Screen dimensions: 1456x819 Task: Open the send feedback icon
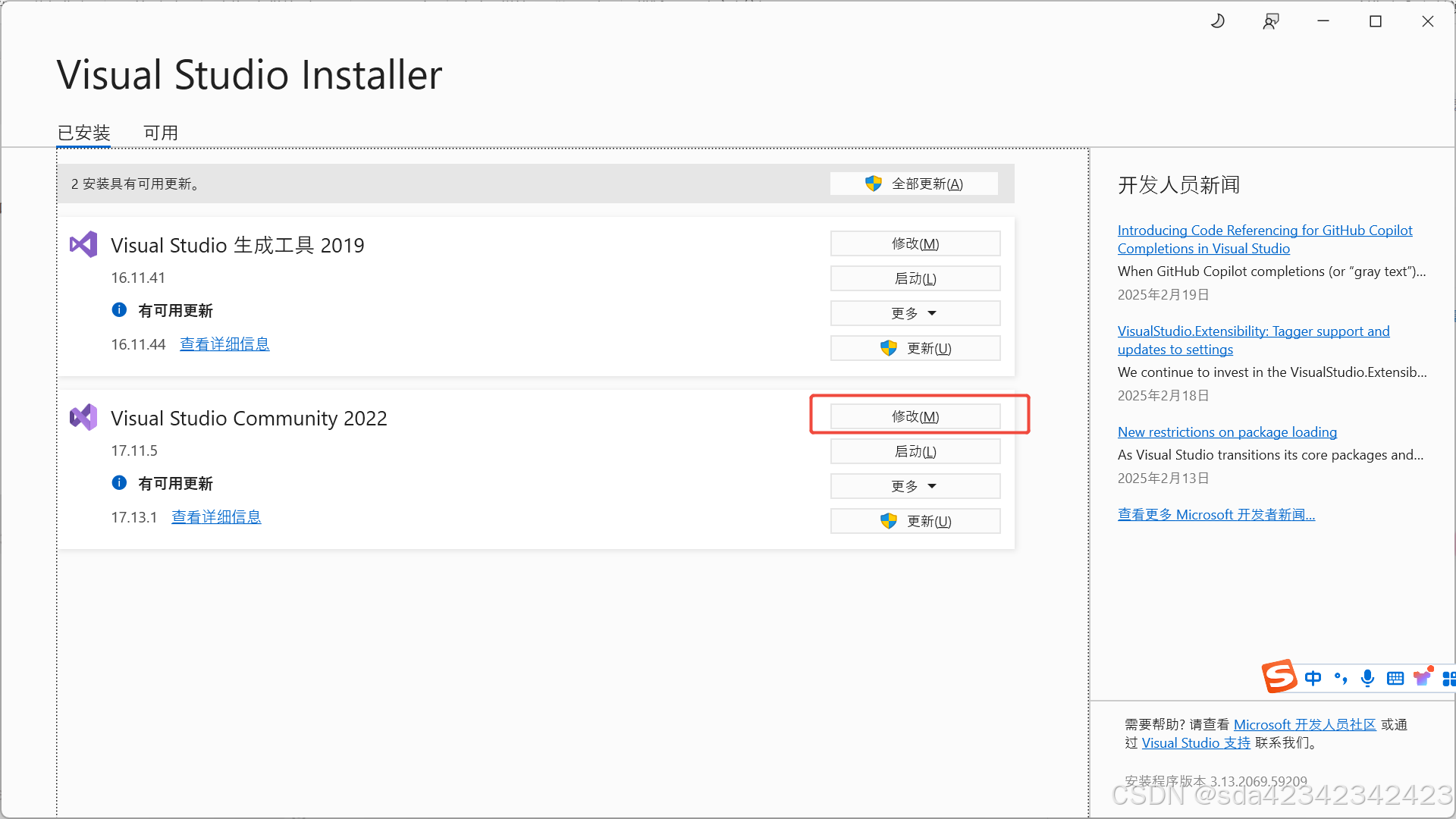coord(1271,20)
